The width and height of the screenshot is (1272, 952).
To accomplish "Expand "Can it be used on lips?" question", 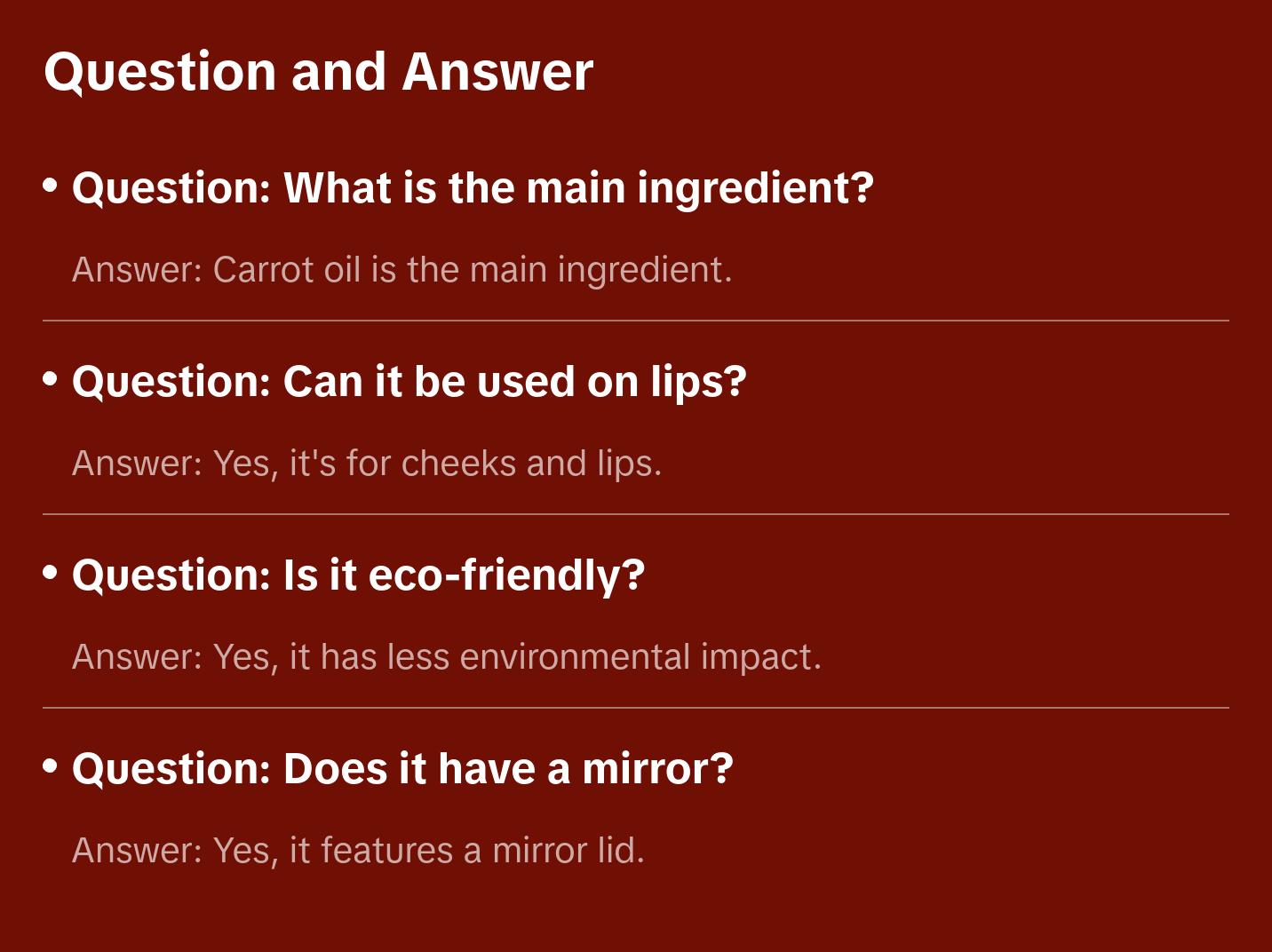I will [x=409, y=382].
